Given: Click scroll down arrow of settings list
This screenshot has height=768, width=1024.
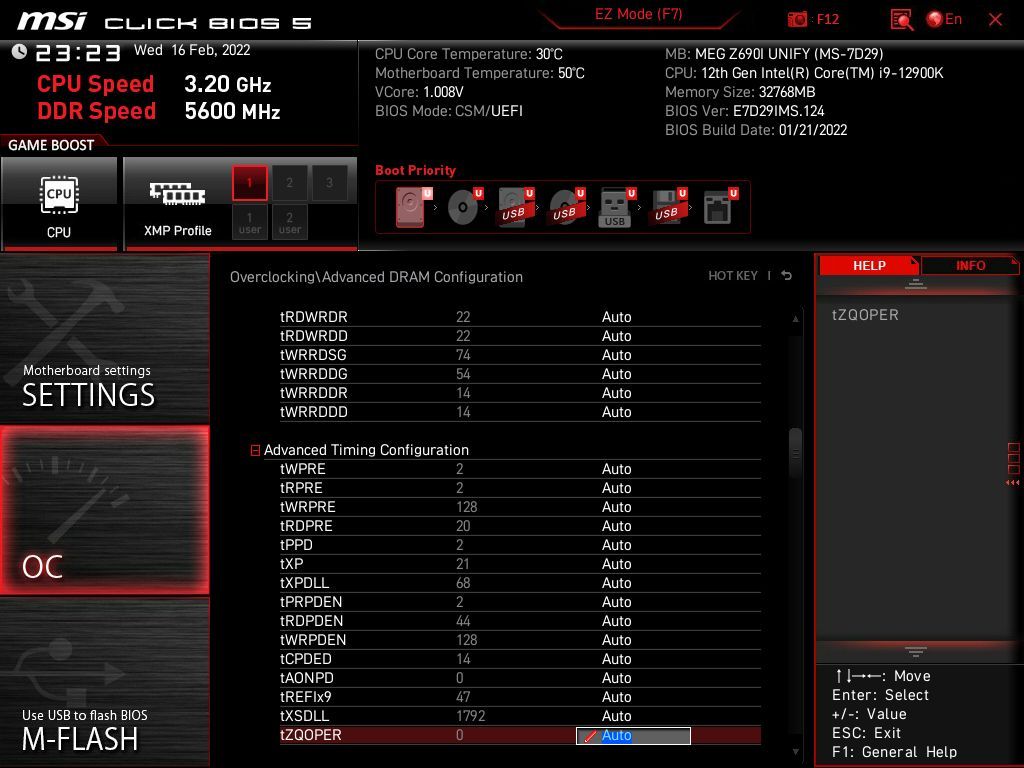Looking at the screenshot, I should coord(795,752).
